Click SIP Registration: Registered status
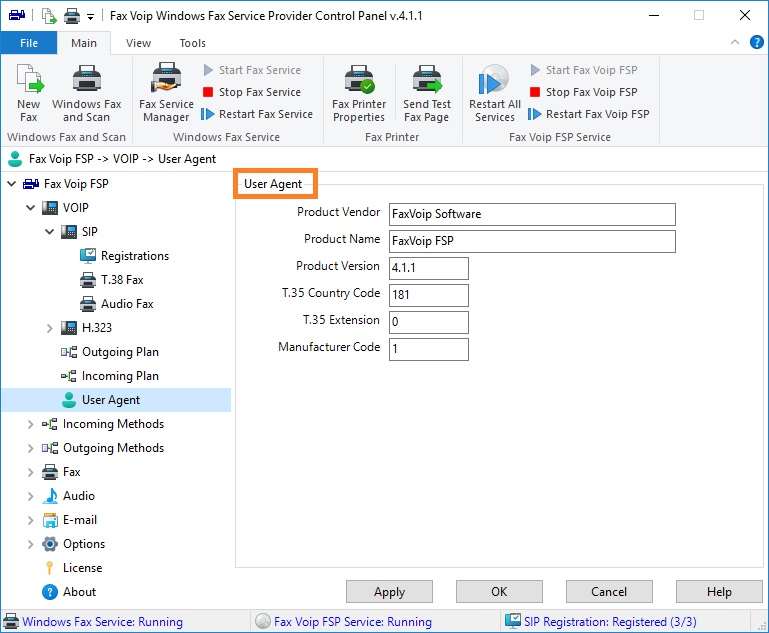Viewport: 769px width, 633px height. (610, 622)
